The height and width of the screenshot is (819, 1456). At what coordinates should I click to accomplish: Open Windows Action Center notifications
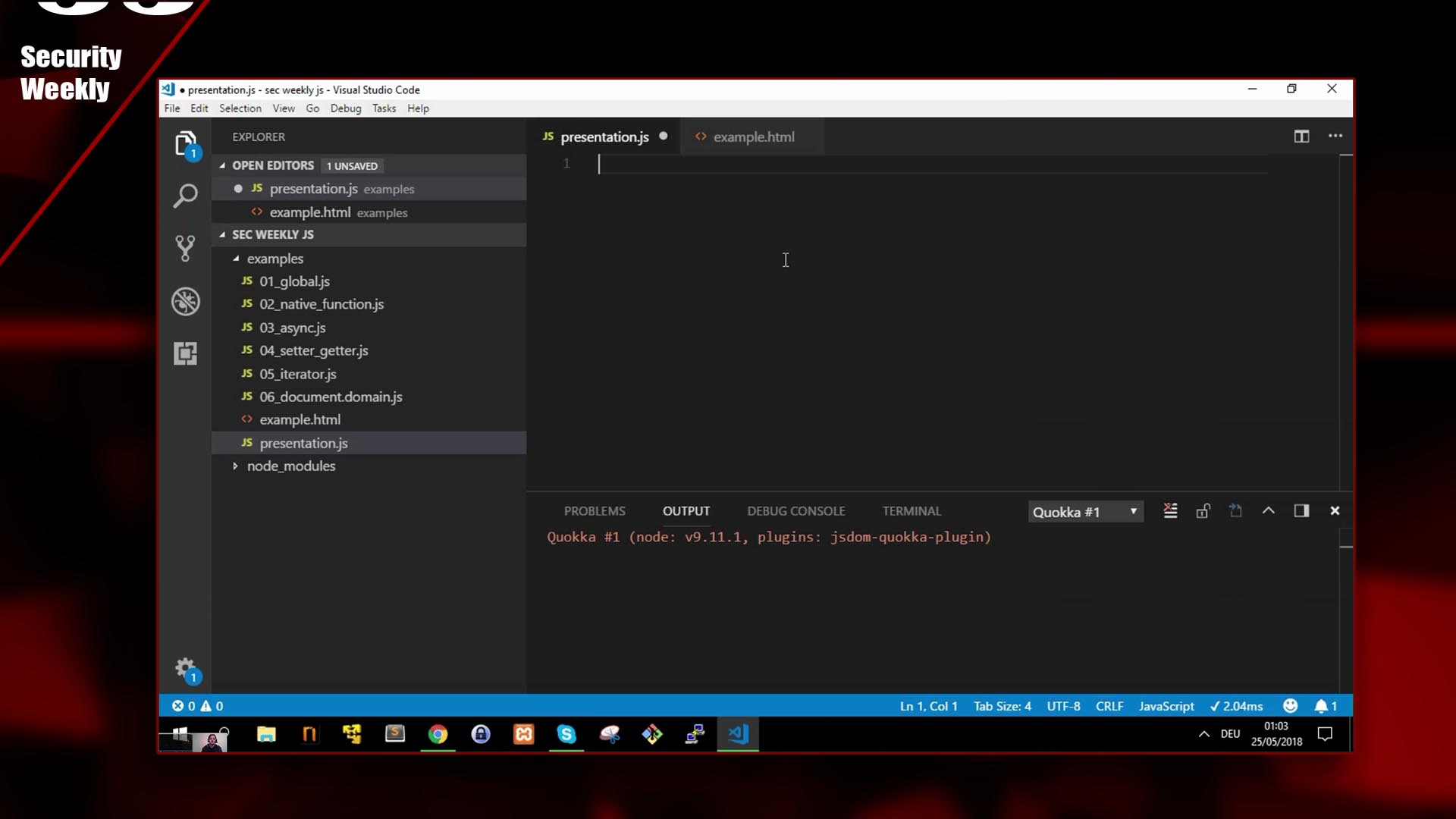click(1325, 734)
